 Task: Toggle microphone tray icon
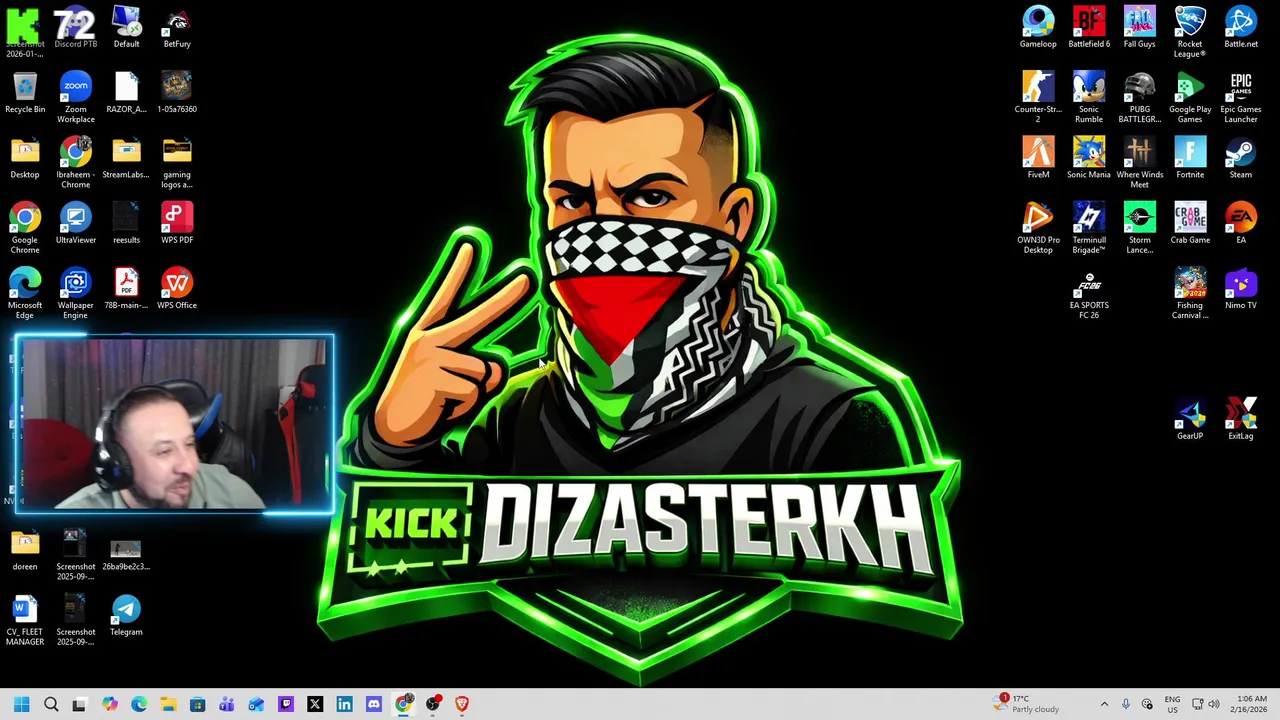(1126, 704)
